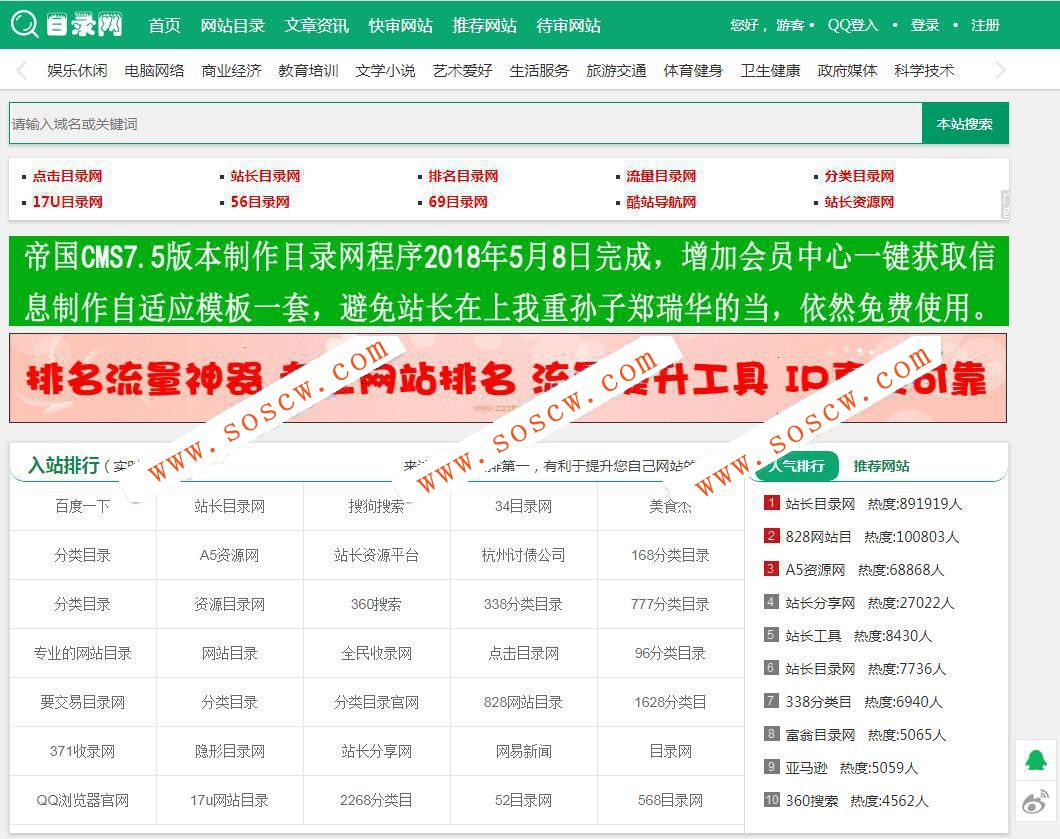The height and width of the screenshot is (839, 1060).
Task: Open 360搜索 in the ranking grid
Action: [376, 604]
